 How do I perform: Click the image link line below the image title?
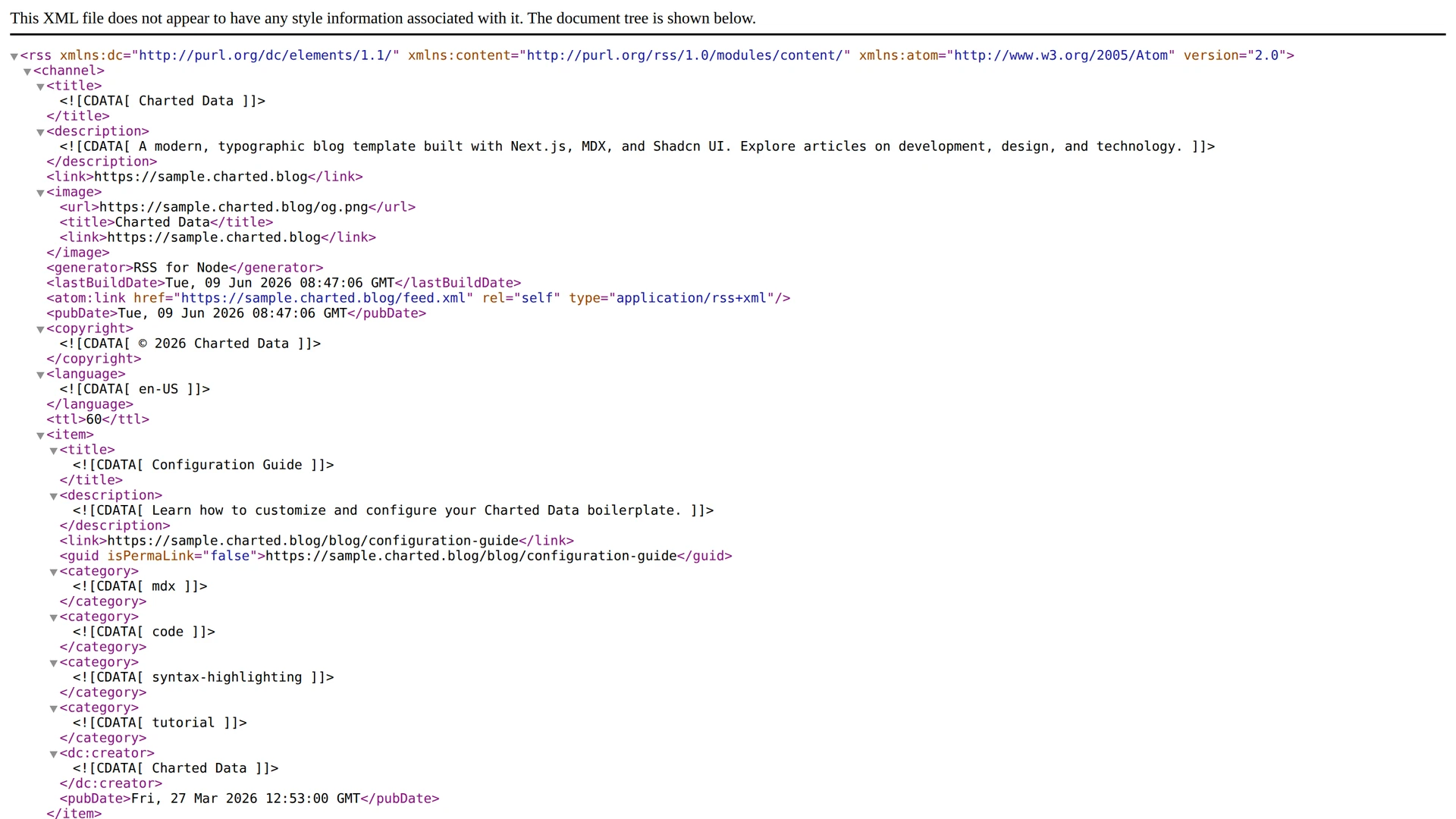coord(218,237)
